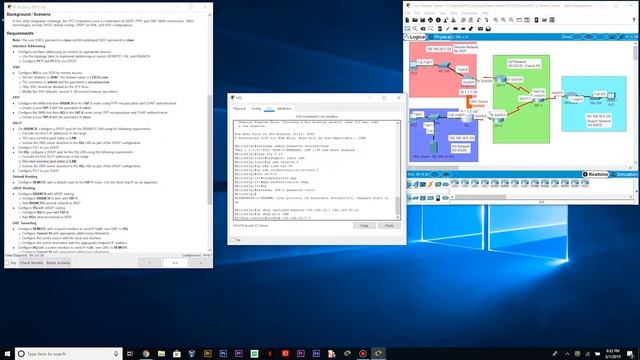This screenshot has width=640, height=360.
Task: Switch to the Logical workspace tab
Action: click(x=415, y=37)
